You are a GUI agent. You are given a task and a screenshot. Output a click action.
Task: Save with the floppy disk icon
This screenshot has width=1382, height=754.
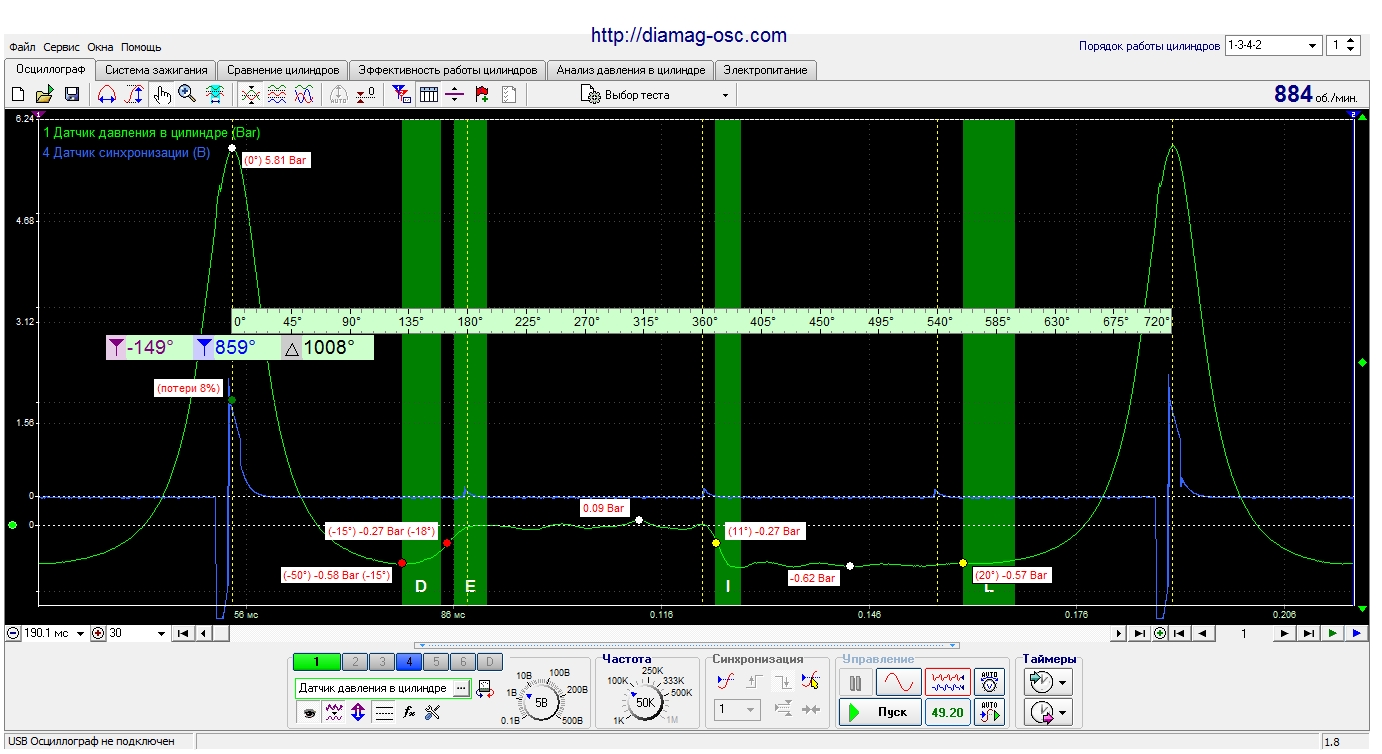tap(72, 95)
